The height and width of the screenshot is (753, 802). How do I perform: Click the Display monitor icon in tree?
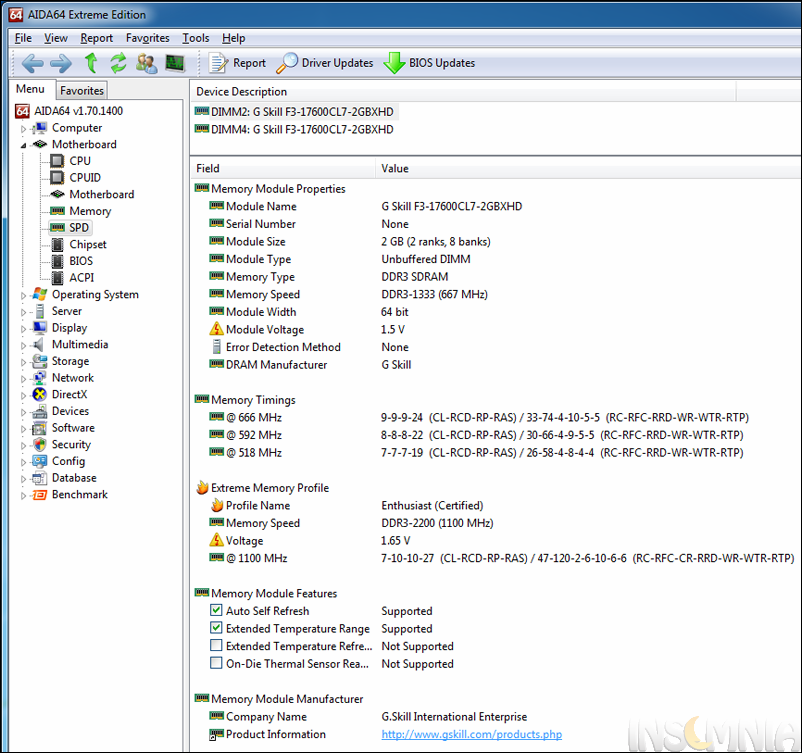39,327
